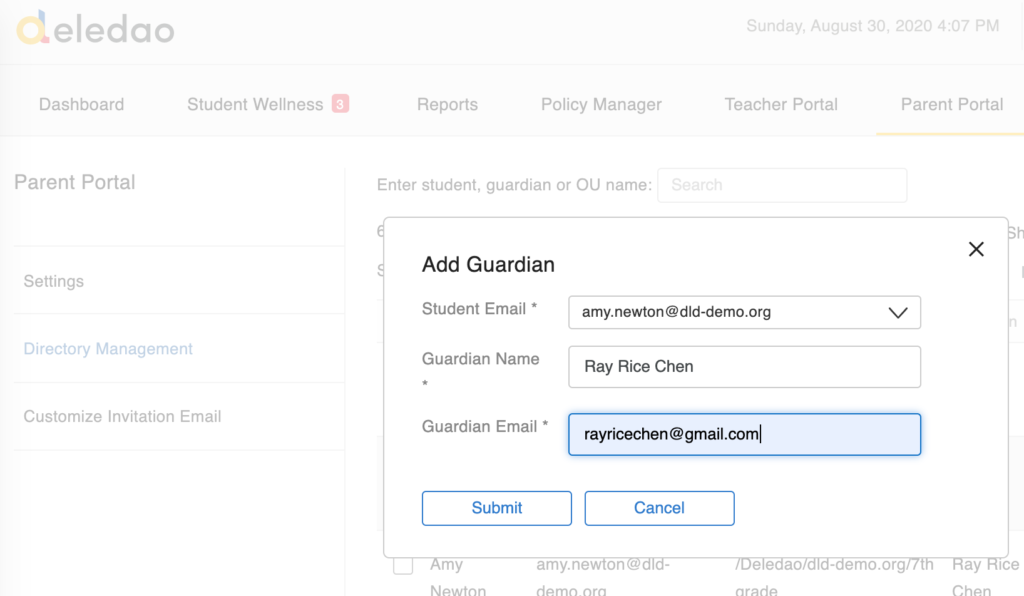Click the Deledao logo
The width and height of the screenshot is (1024, 596).
click(x=95, y=28)
